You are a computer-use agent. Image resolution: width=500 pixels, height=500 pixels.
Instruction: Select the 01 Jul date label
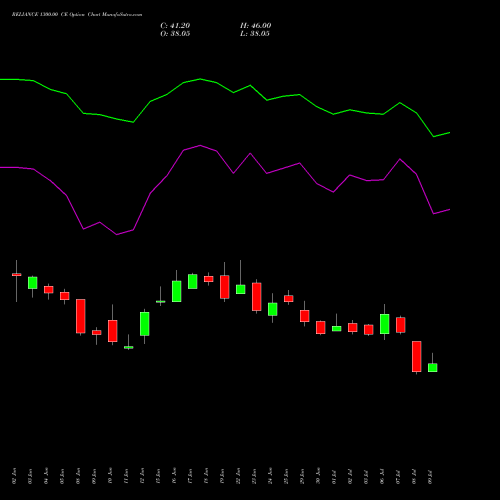[334, 476]
